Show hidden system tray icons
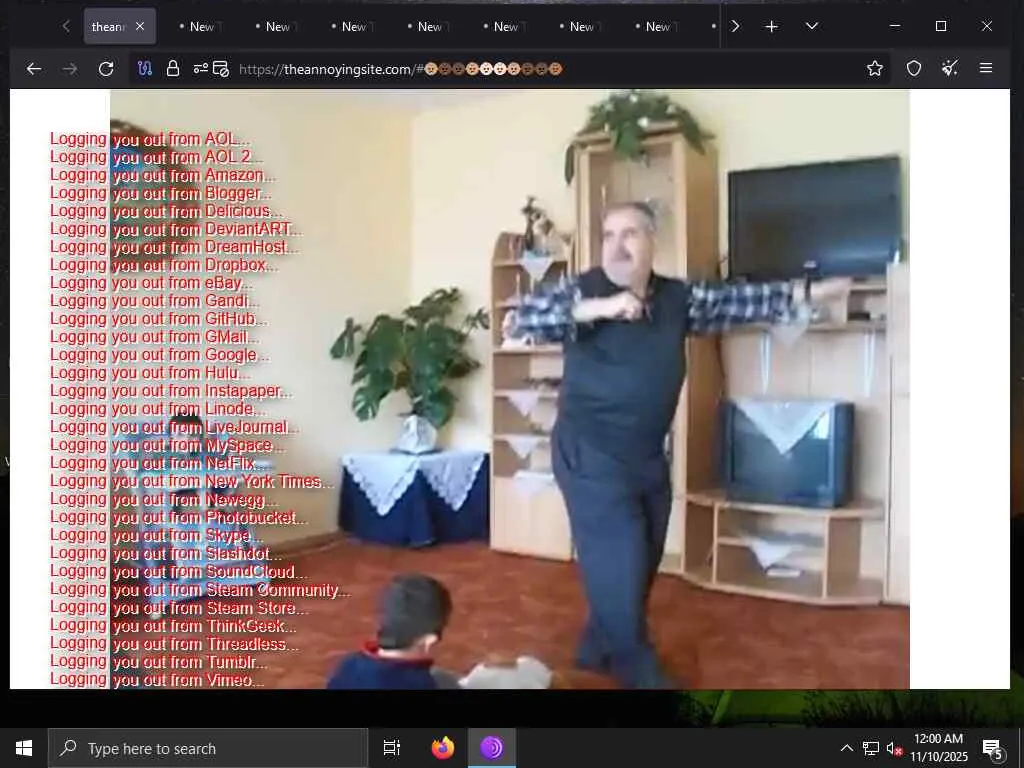The width and height of the screenshot is (1024, 768). click(x=846, y=748)
